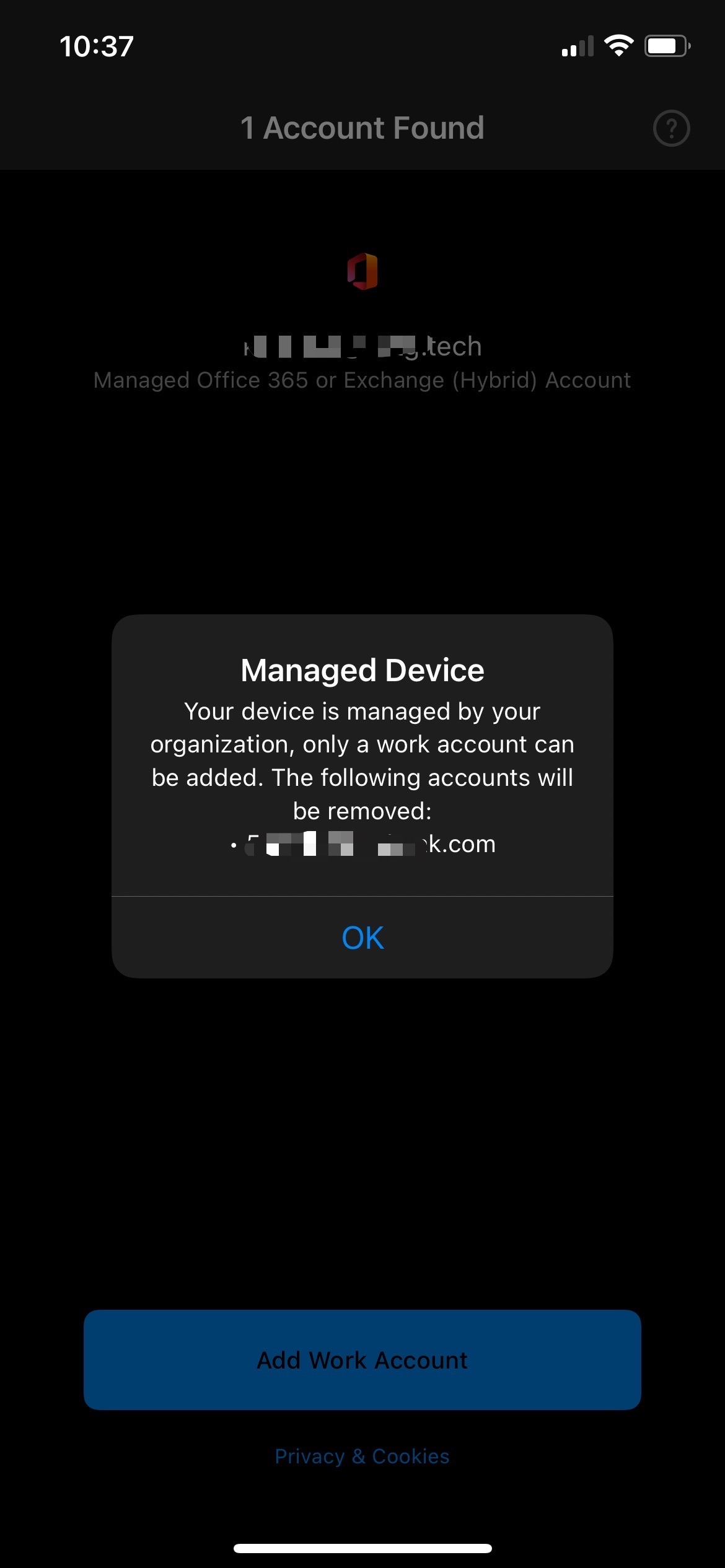Tap the 10:37 clock in status bar
The image size is (725, 1568).
(97, 46)
